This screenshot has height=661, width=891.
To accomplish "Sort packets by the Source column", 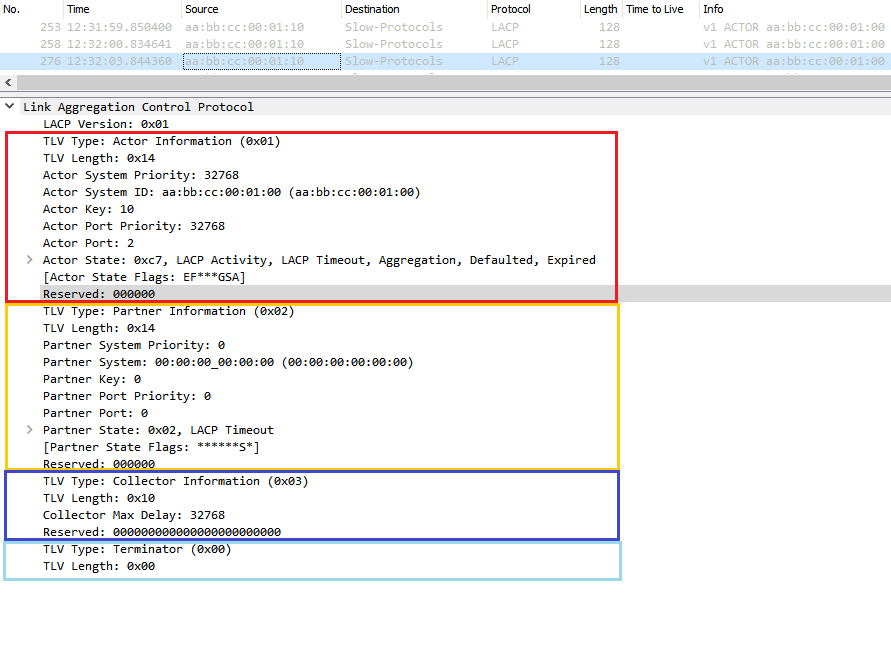I will (205, 9).
